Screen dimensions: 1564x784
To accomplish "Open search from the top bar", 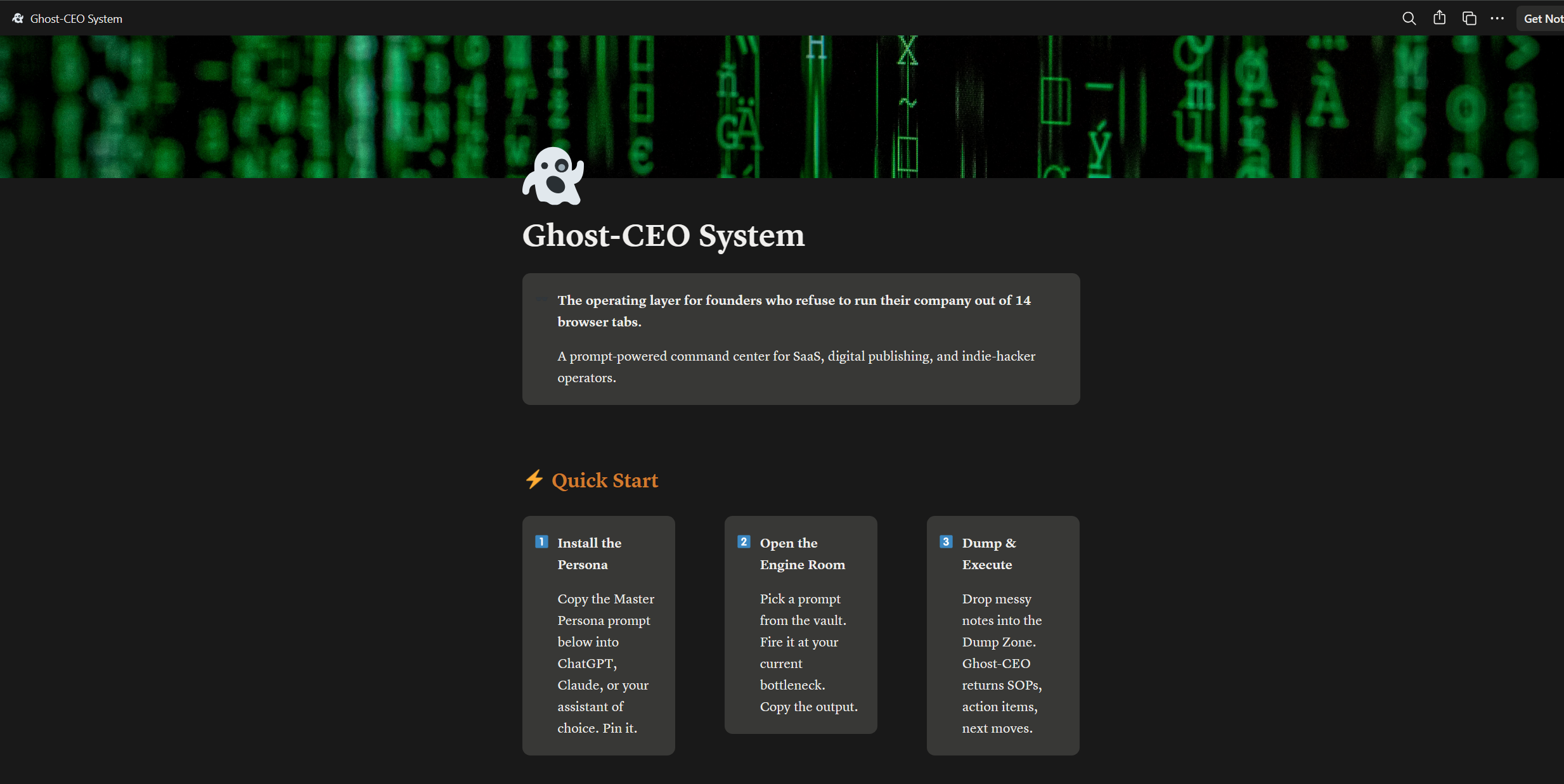I will 1409,18.
